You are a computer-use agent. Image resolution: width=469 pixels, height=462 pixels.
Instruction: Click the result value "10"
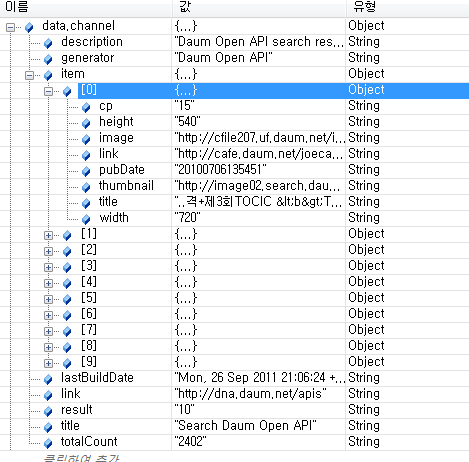[x=184, y=410]
